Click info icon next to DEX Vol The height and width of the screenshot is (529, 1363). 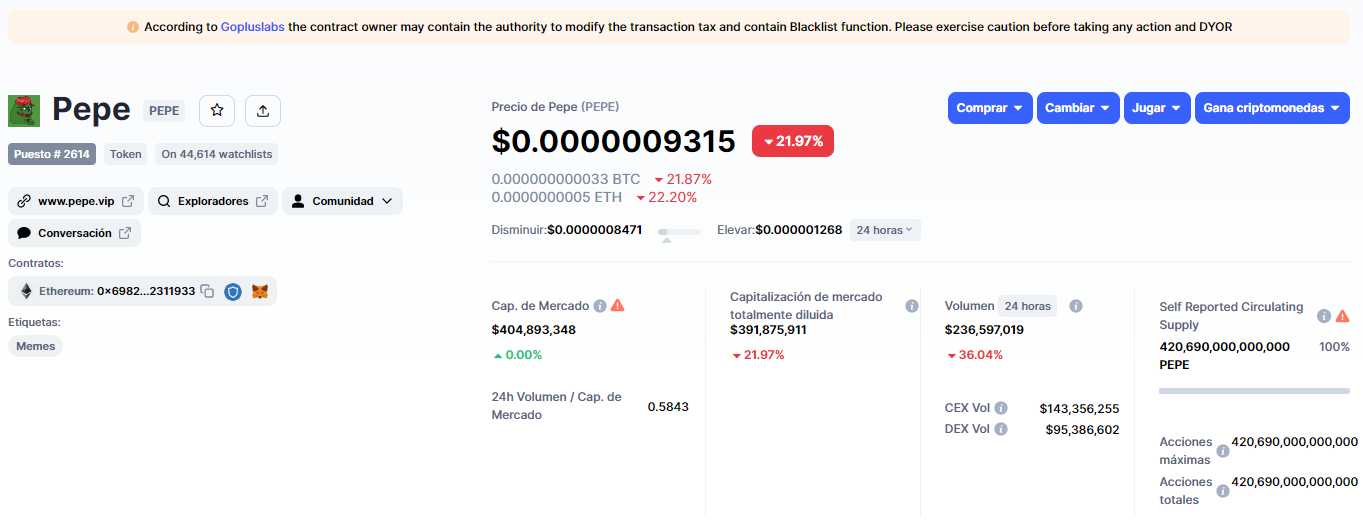click(x=1001, y=429)
